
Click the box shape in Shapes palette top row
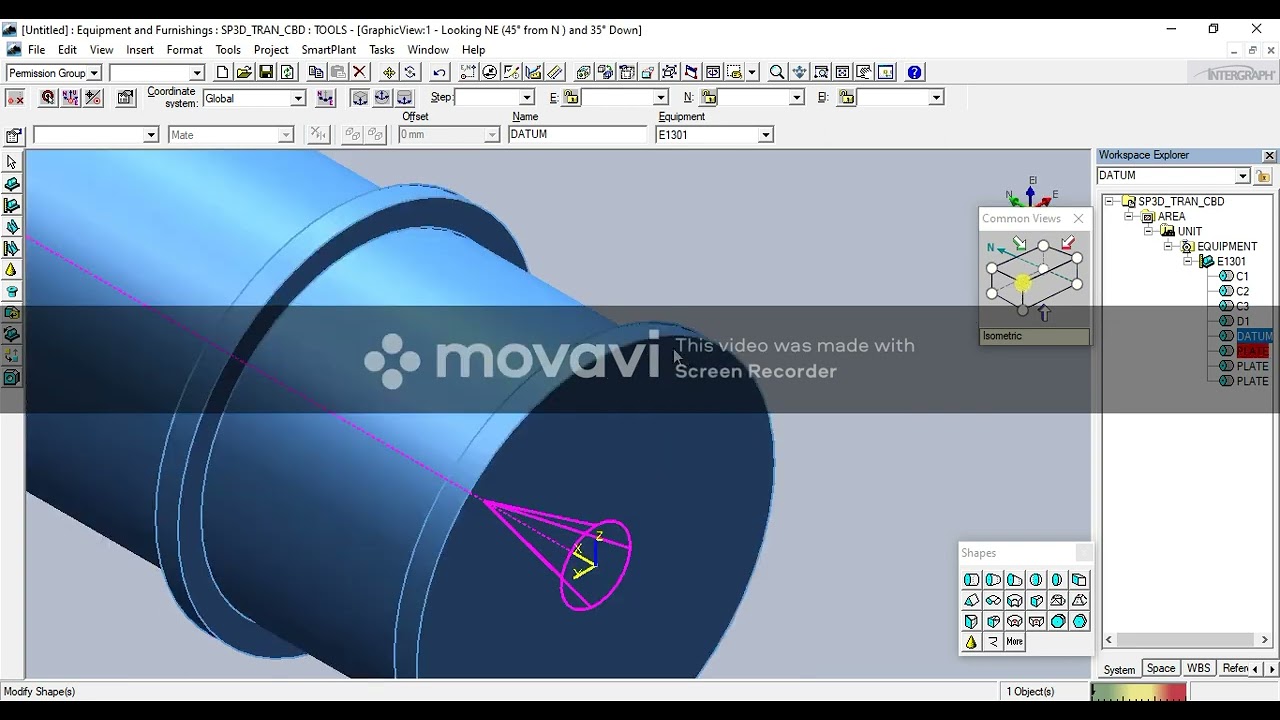[1079, 580]
